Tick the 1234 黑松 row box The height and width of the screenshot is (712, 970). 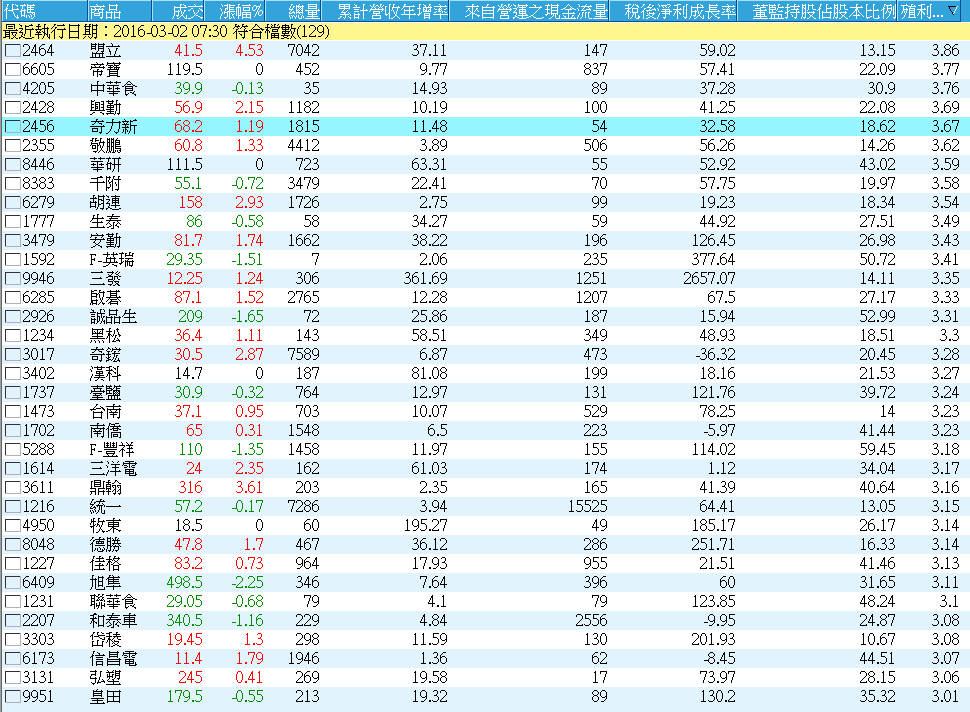tap(12, 336)
